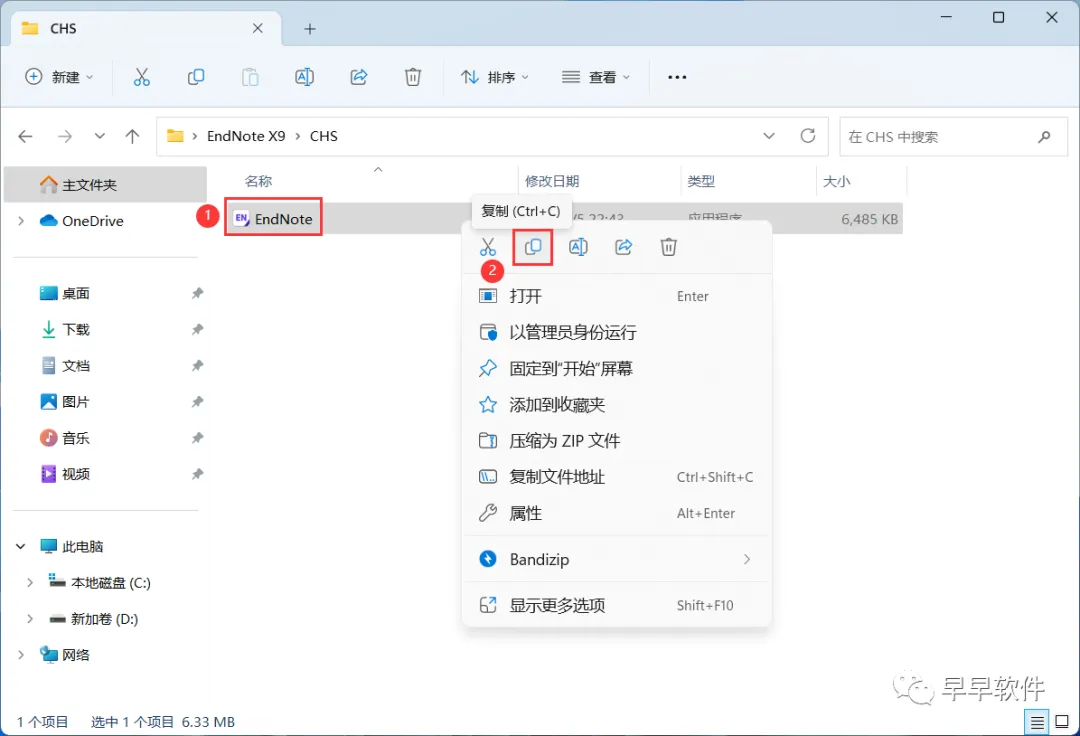Click Rename icon in context menu
The image size is (1080, 736).
(579, 247)
